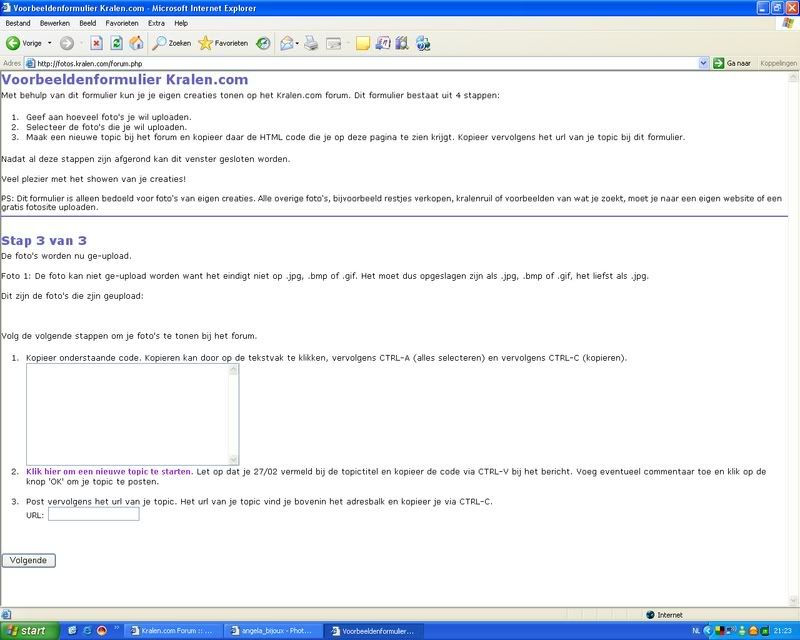Launch Internet Explorer from Quick Launch
Screen dimensions: 800x640
87,631
